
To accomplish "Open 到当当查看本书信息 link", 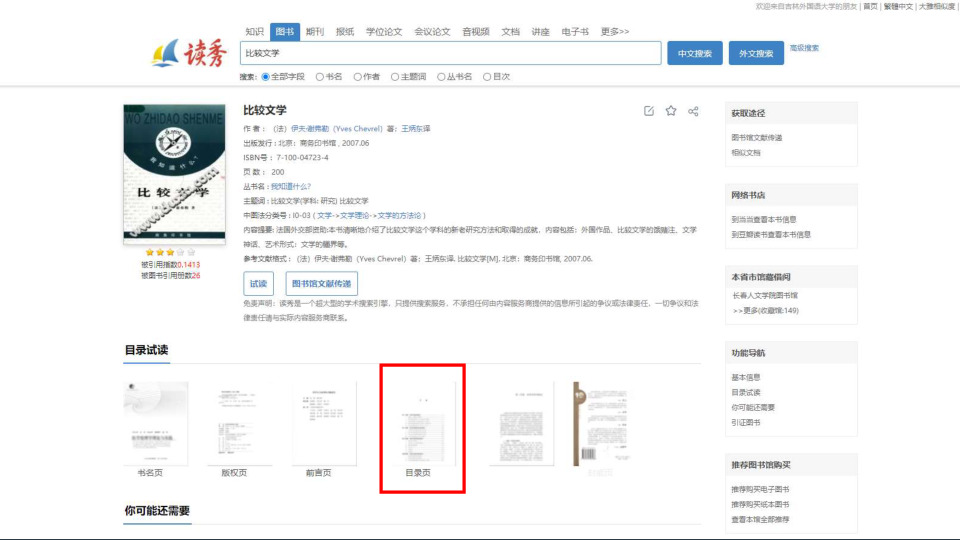I will 764,220.
